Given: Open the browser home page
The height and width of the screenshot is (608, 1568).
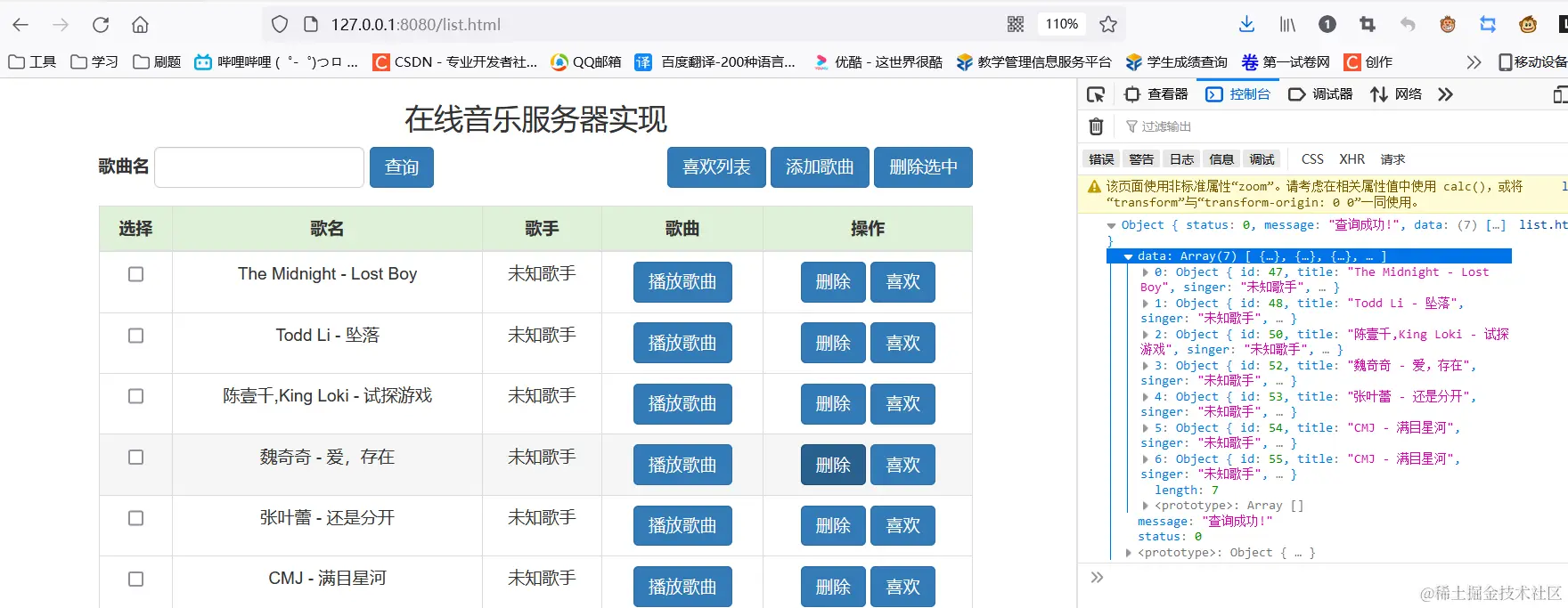Looking at the screenshot, I should 140,25.
